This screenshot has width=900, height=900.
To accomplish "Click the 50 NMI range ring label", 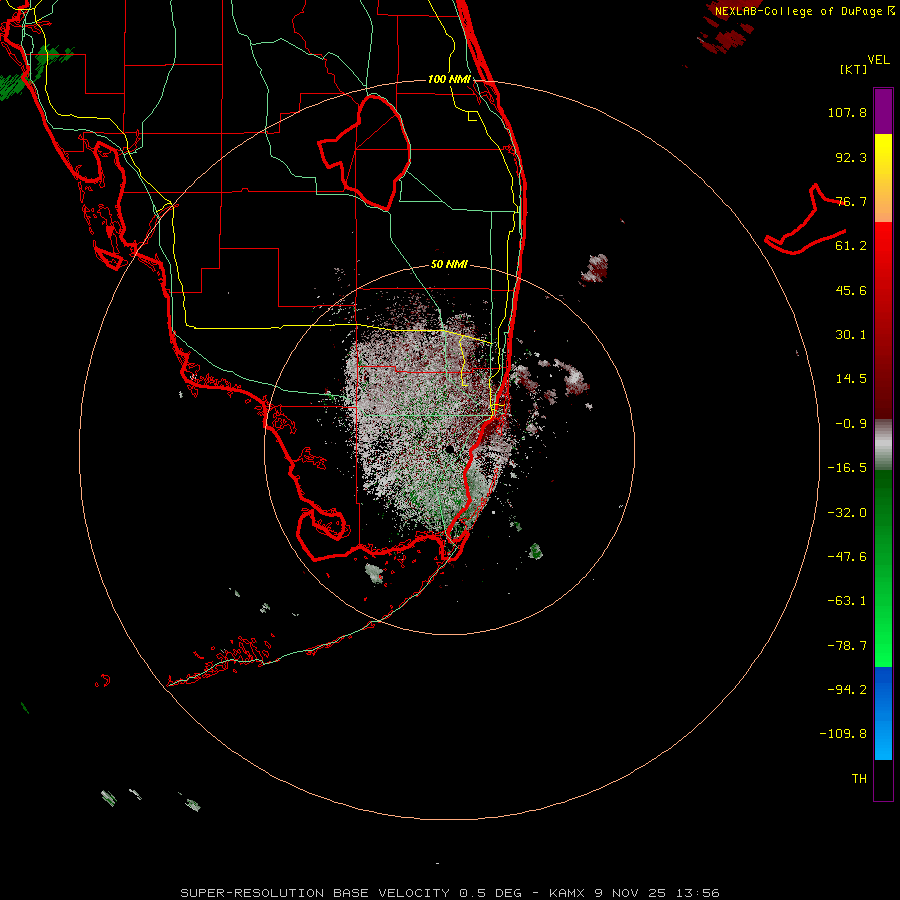I will (x=449, y=265).
